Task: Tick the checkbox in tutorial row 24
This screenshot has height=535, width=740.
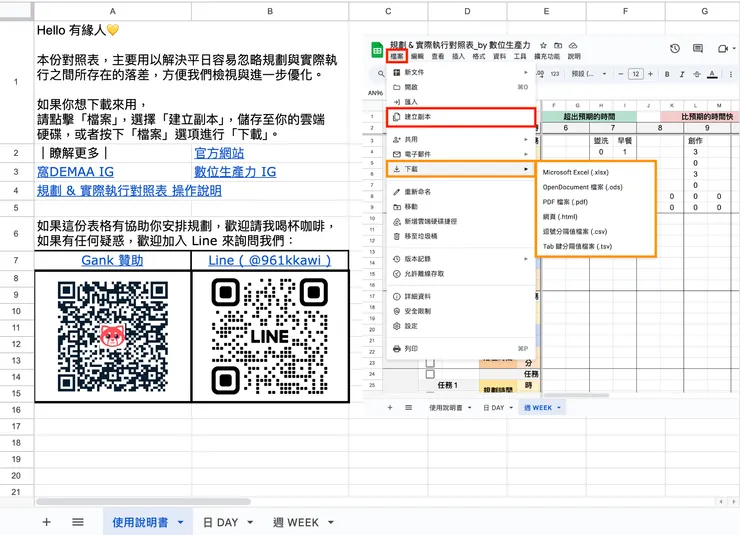Action: [430, 374]
